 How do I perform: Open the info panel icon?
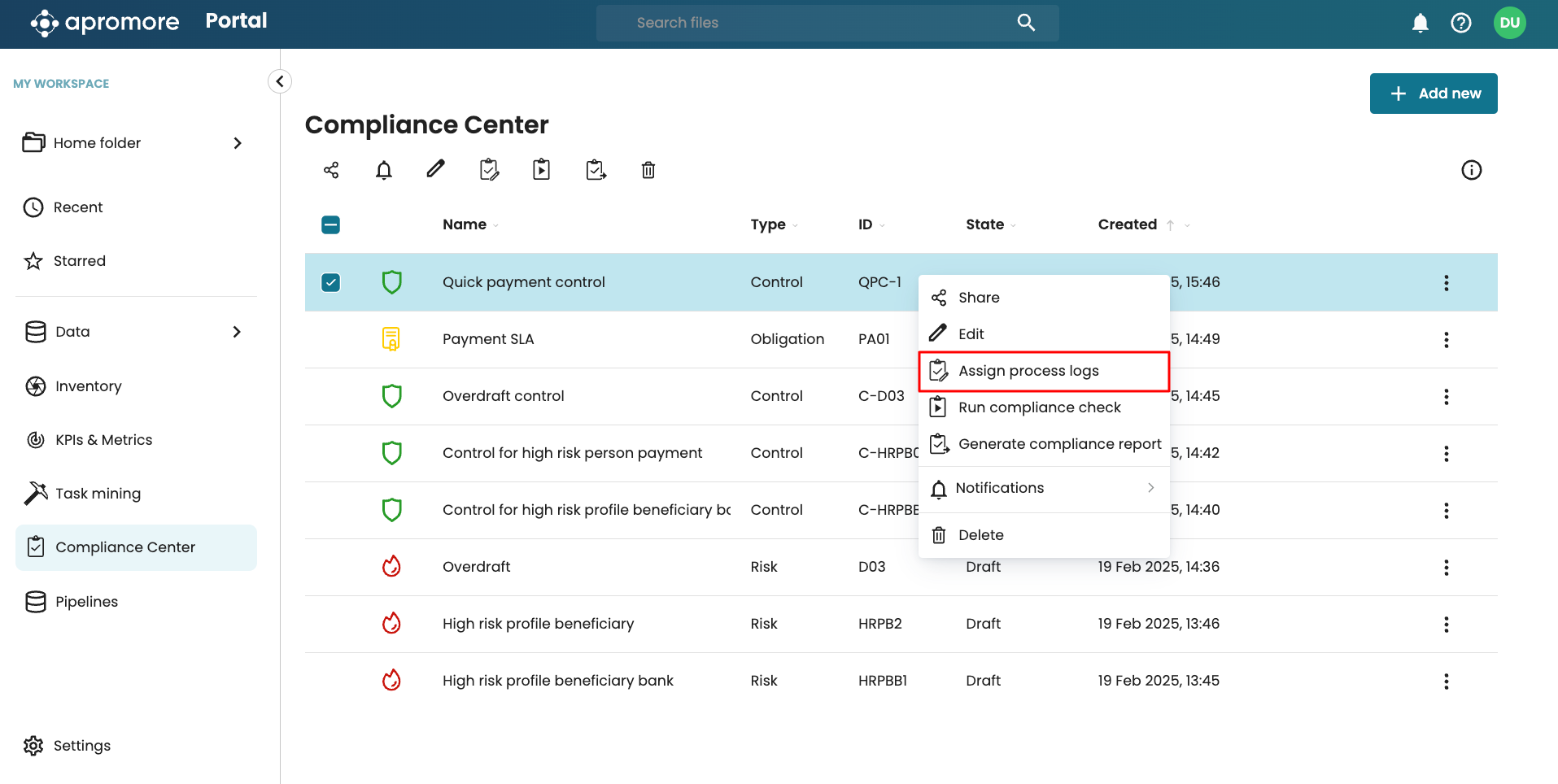1471,170
